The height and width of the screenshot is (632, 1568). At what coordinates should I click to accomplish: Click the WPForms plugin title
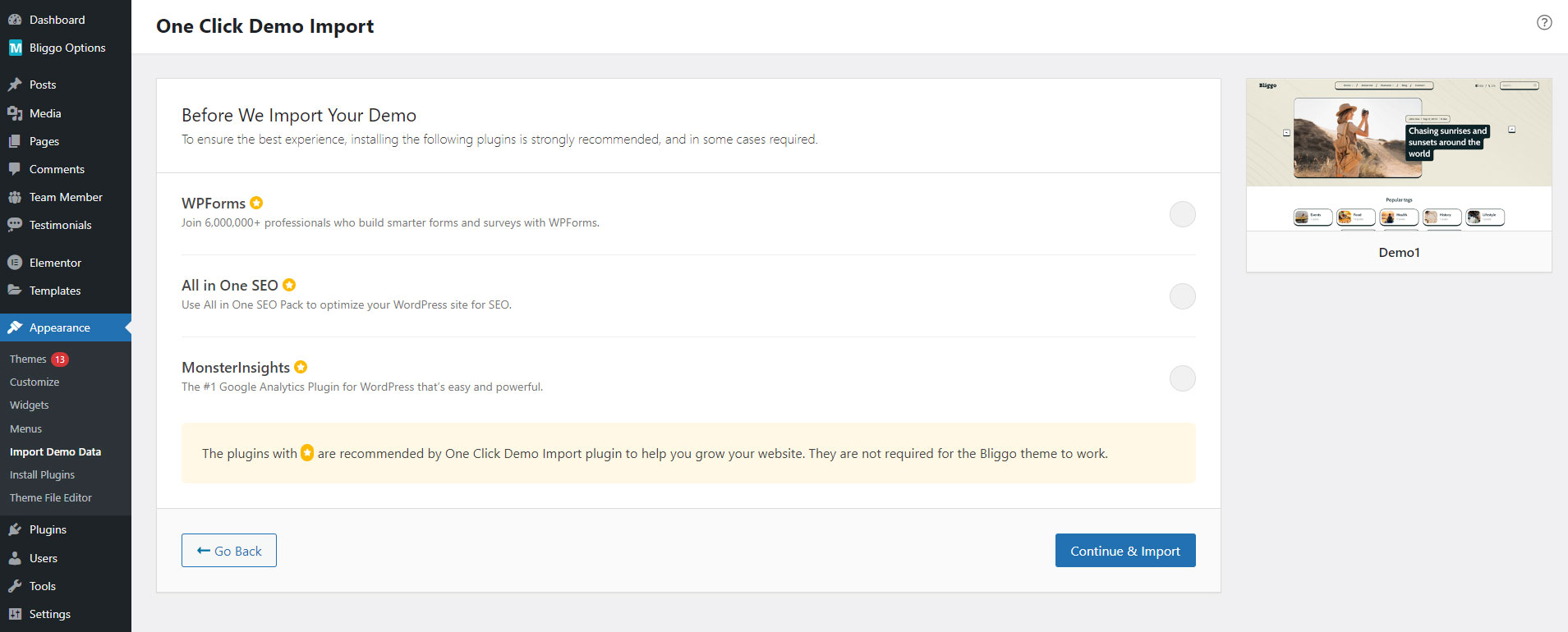pyautogui.click(x=214, y=204)
